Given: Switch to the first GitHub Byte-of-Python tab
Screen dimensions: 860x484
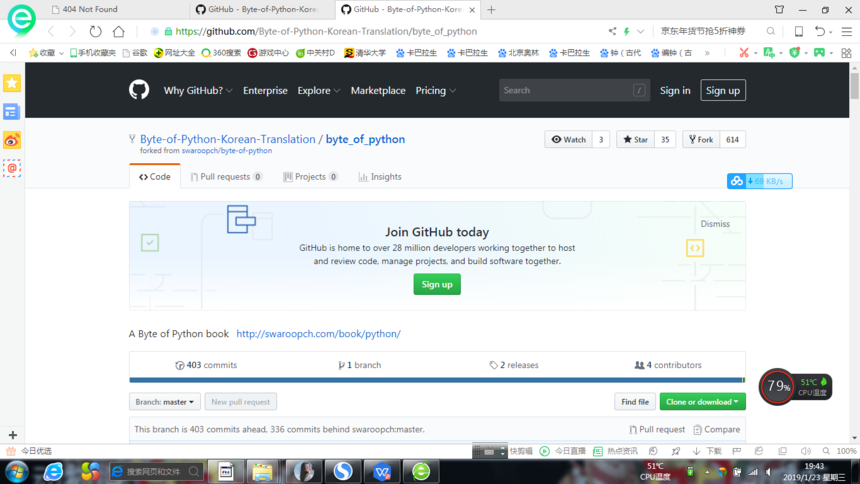Looking at the screenshot, I should 257,9.
